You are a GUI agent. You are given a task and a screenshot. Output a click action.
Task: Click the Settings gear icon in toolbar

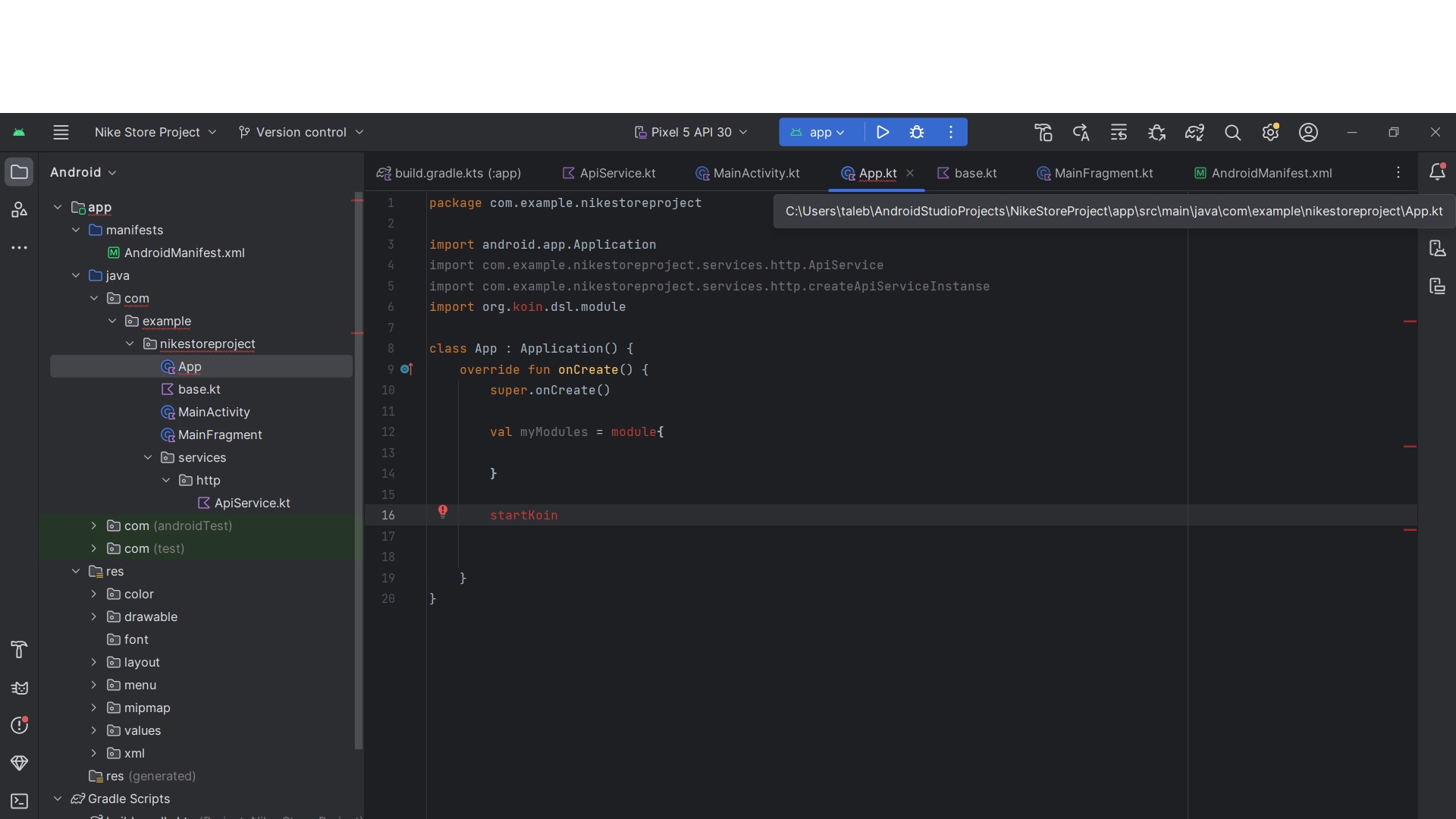1269,131
